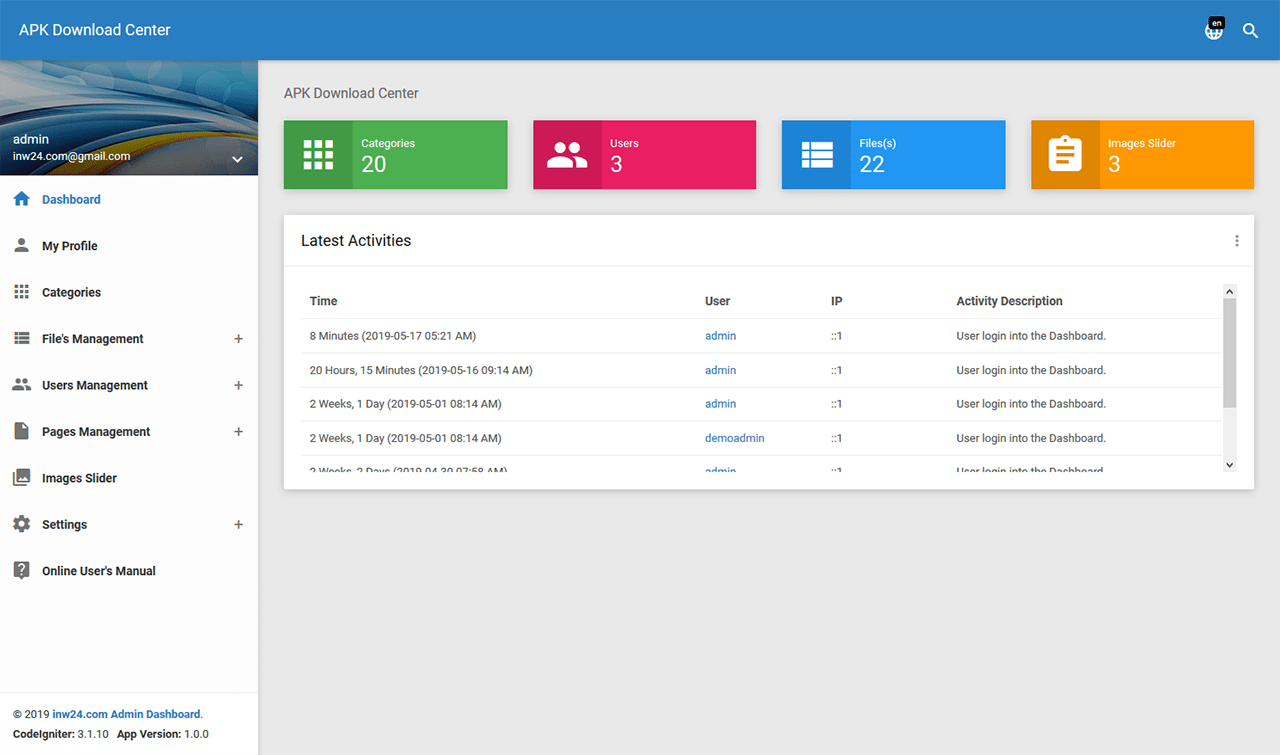
Task: Expand the admin account dropdown arrow
Action: (238, 159)
